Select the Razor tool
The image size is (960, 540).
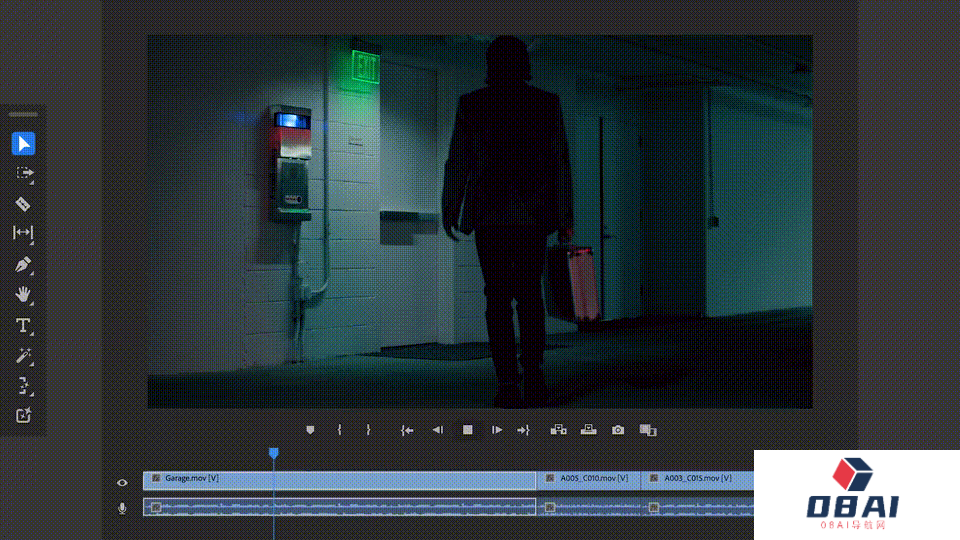coord(23,204)
